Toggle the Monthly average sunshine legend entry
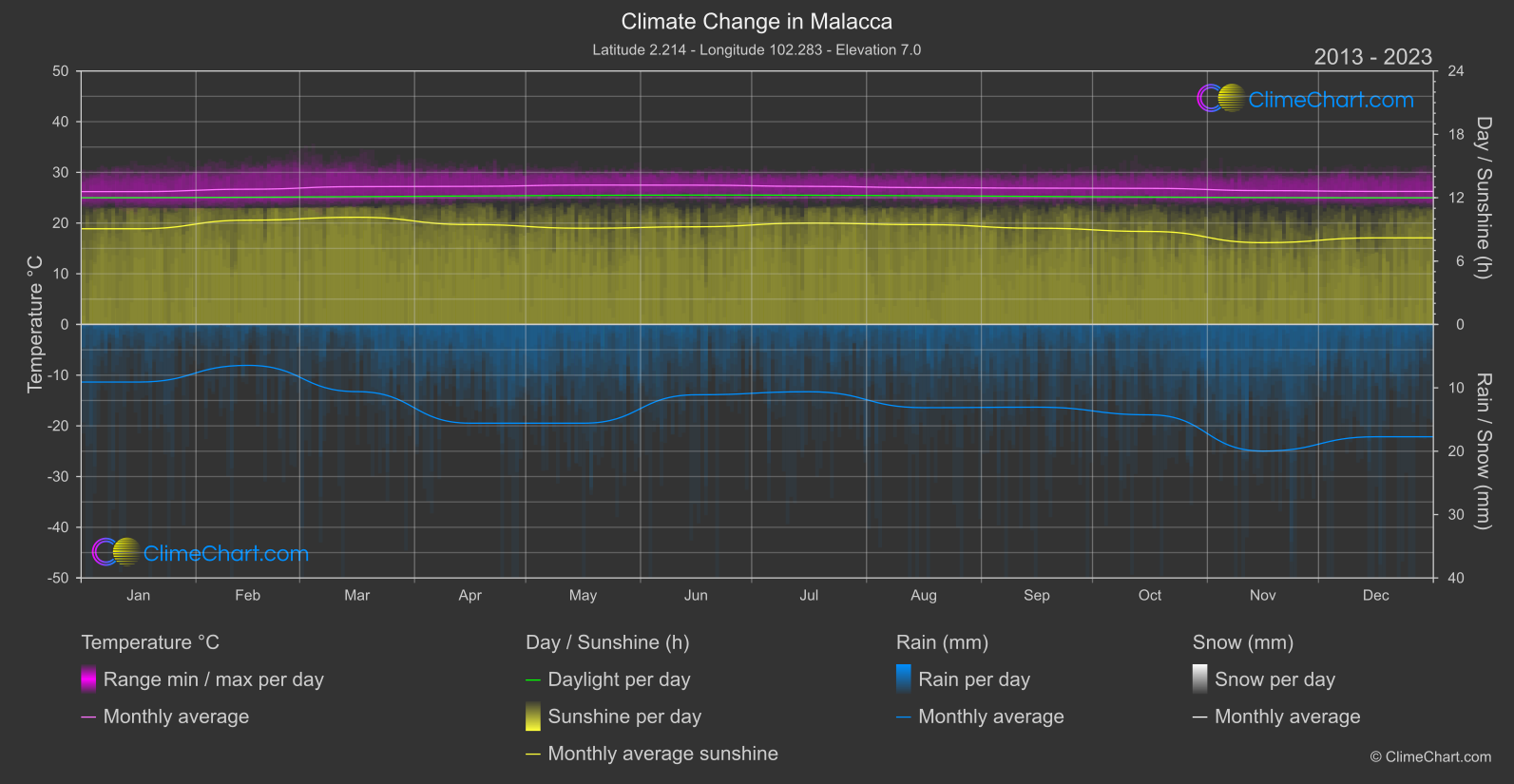The image size is (1514, 784). point(652,754)
